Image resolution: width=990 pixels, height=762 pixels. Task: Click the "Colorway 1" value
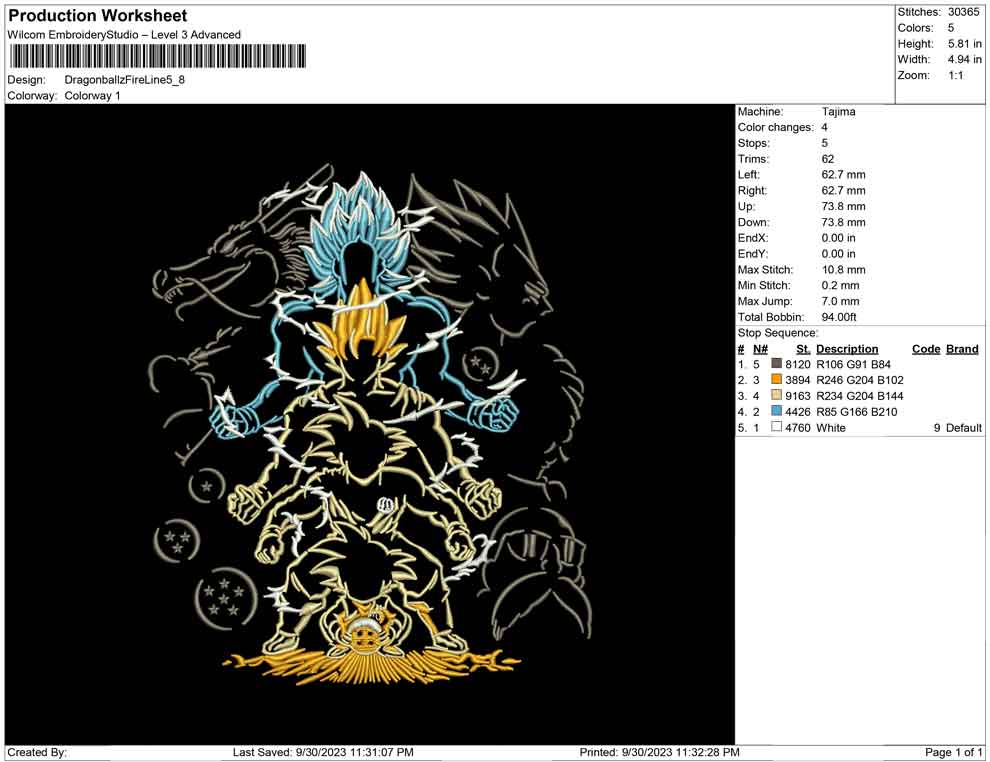point(92,96)
